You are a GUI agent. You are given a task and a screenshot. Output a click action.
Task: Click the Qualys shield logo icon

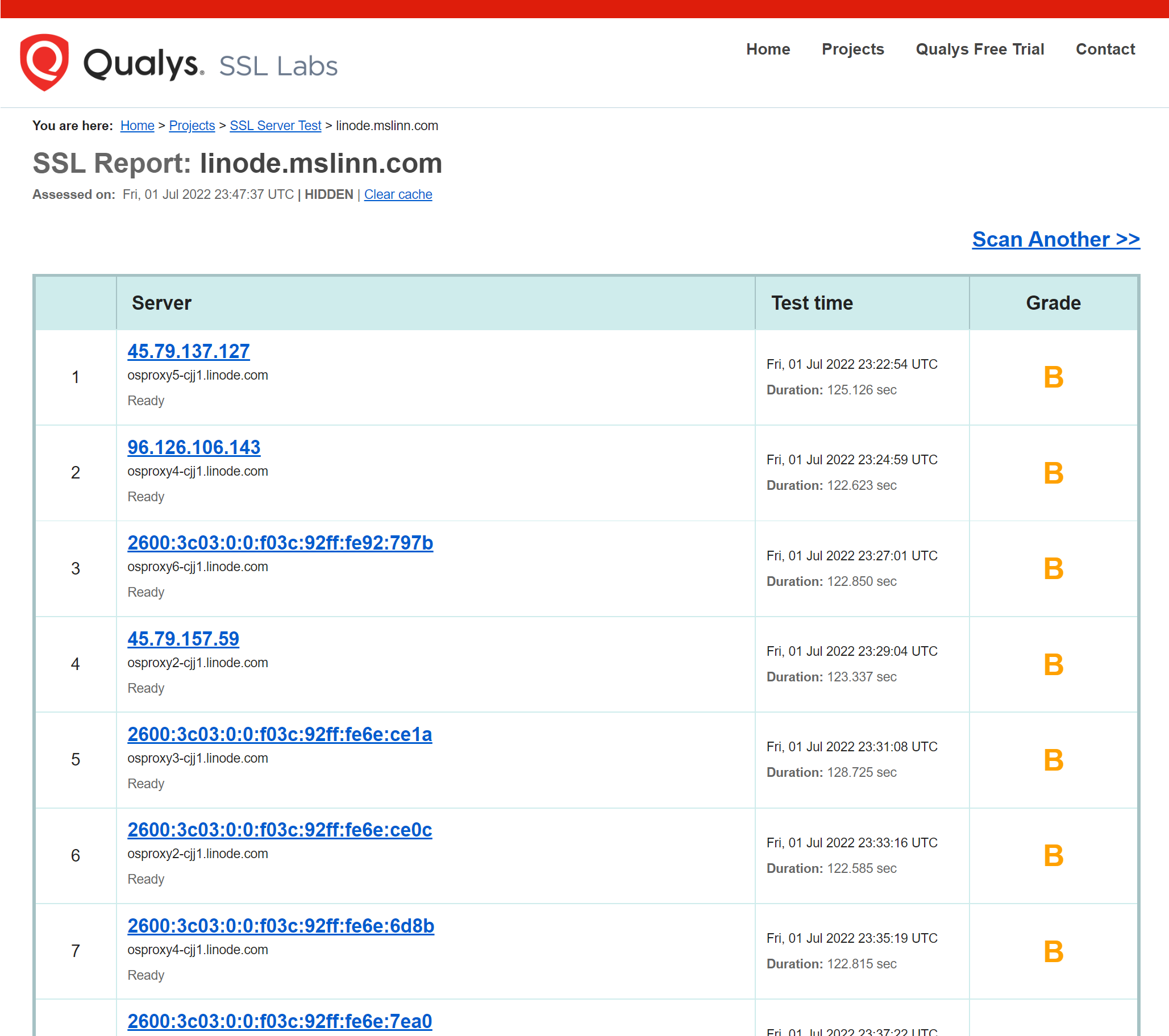point(44,62)
